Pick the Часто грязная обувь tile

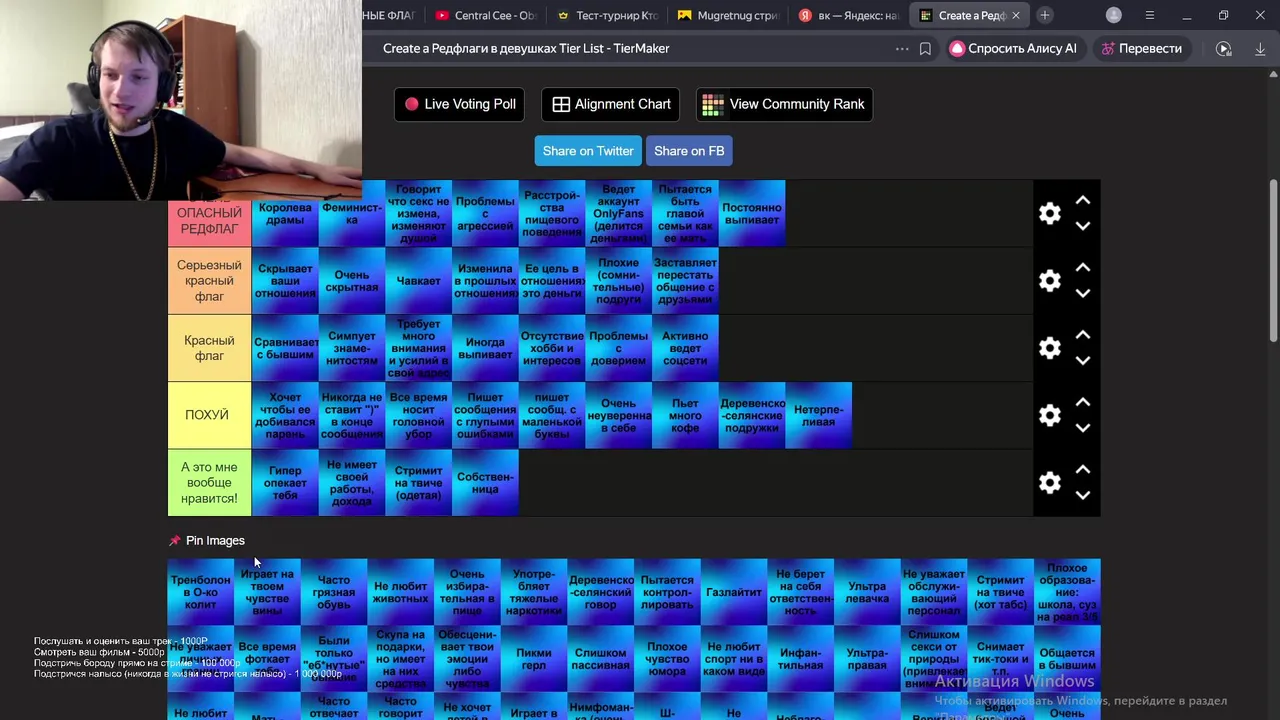pyautogui.click(x=334, y=592)
